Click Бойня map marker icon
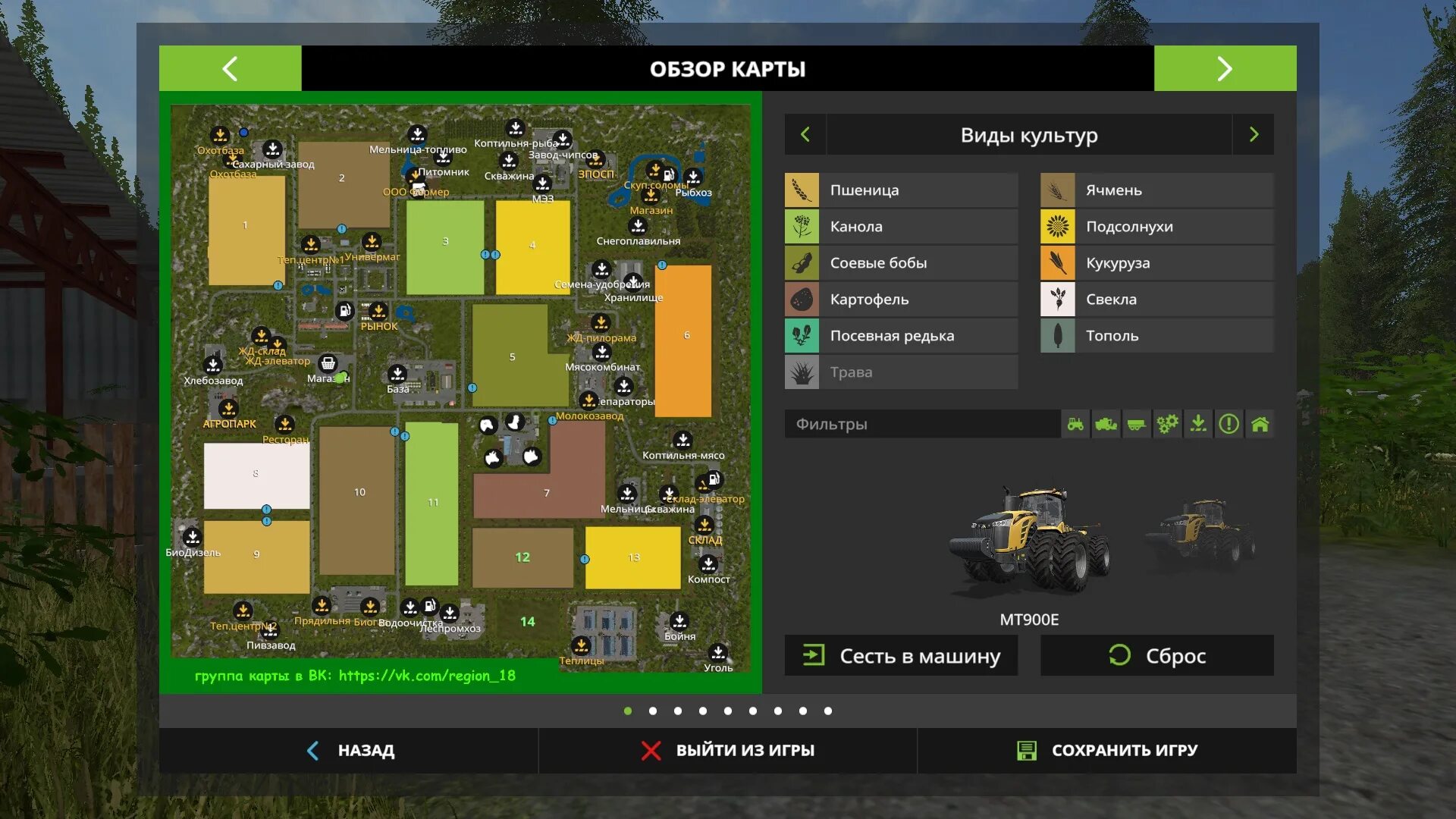The height and width of the screenshot is (819, 1456). point(679,621)
